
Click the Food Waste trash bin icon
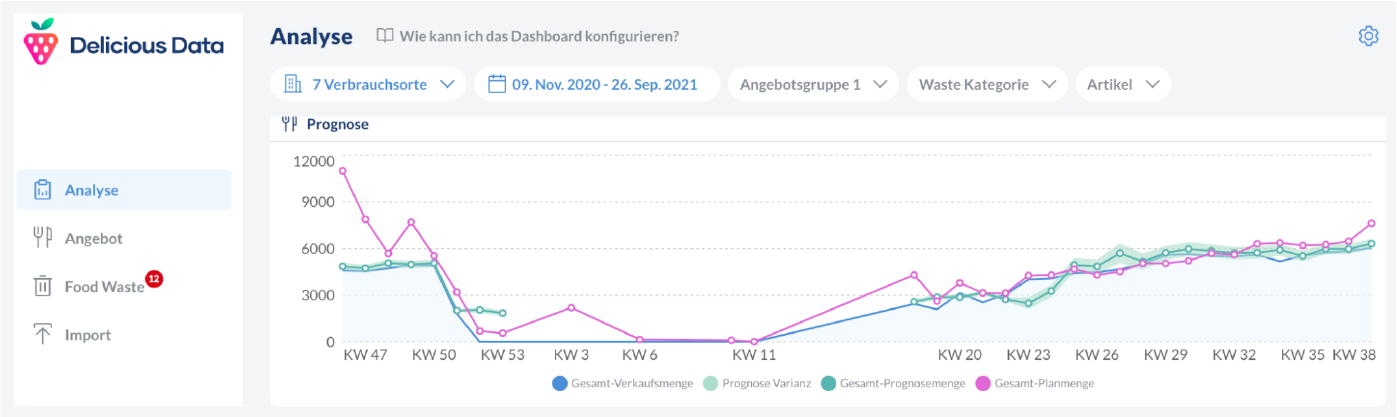[x=42, y=287]
